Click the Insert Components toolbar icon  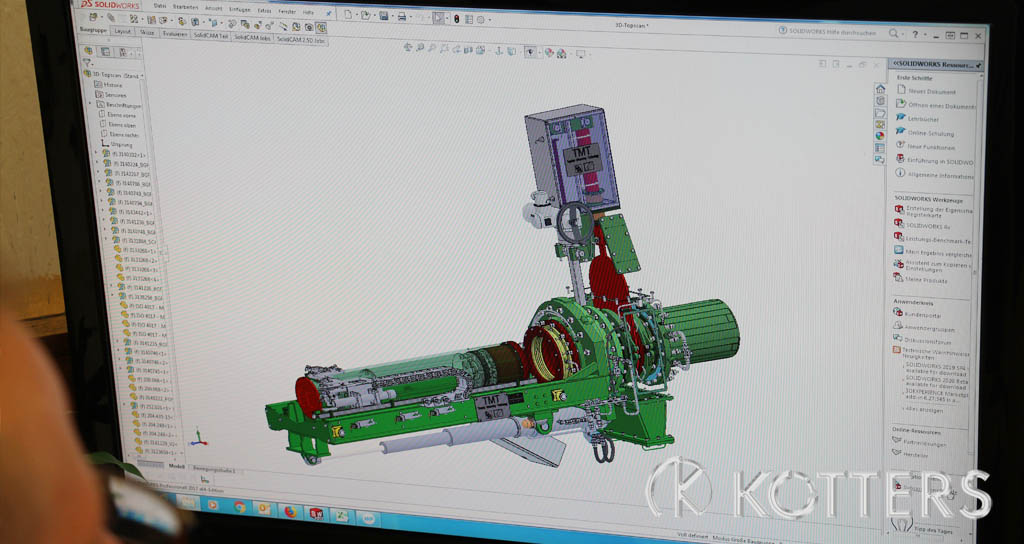pos(93,17)
